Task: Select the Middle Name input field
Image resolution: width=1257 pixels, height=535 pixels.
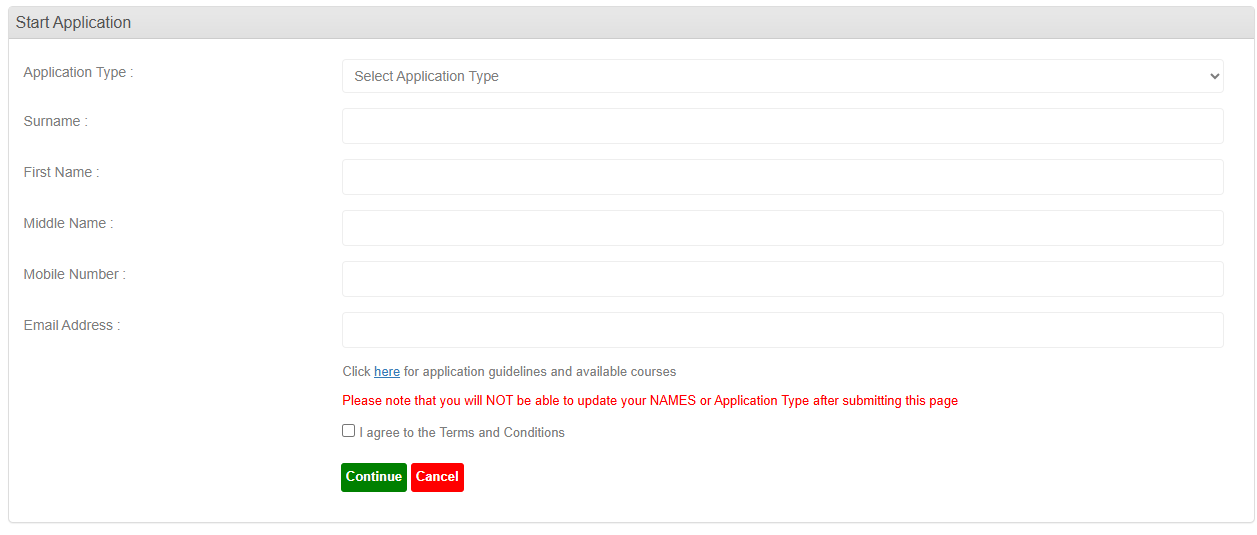Action: coord(782,228)
